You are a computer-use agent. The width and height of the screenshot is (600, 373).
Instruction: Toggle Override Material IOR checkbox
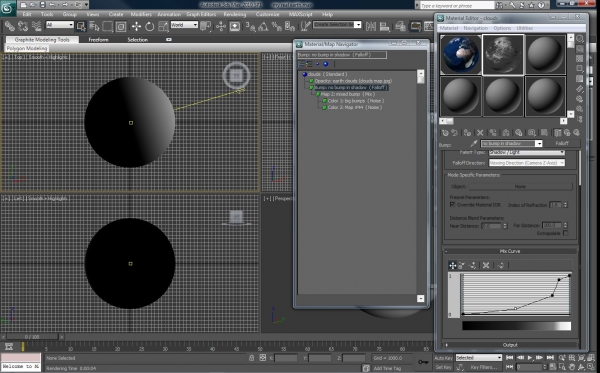click(x=453, y=205)
